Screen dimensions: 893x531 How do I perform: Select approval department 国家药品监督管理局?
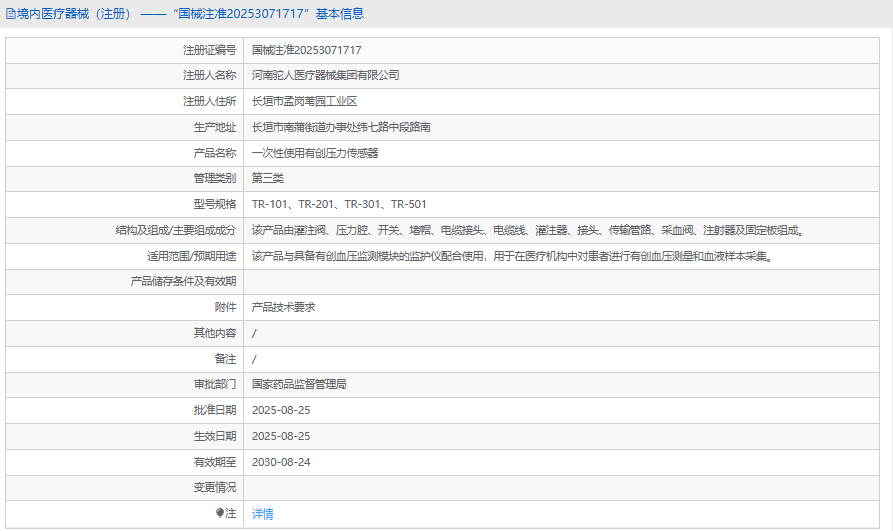click(x=299, y=384)
